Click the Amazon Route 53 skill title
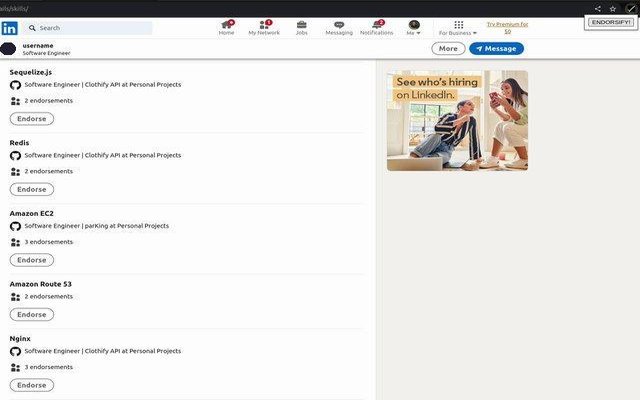This screenshot has width=640, height=400. coord(40,284)
